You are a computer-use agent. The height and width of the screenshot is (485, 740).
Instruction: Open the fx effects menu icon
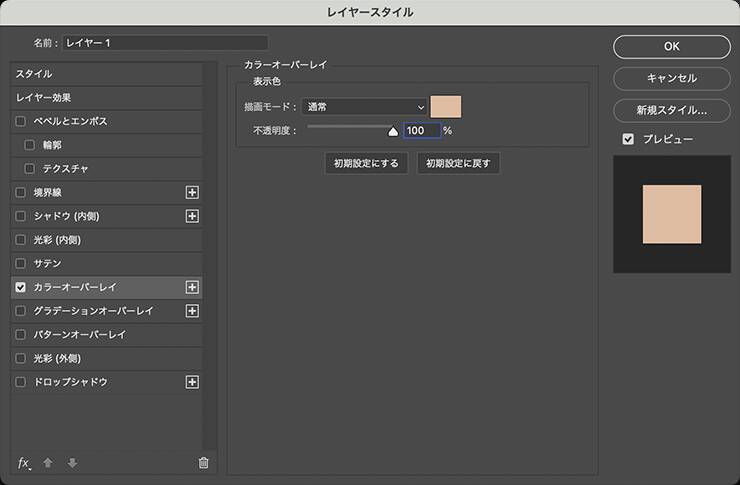click(x=25, y=462)
